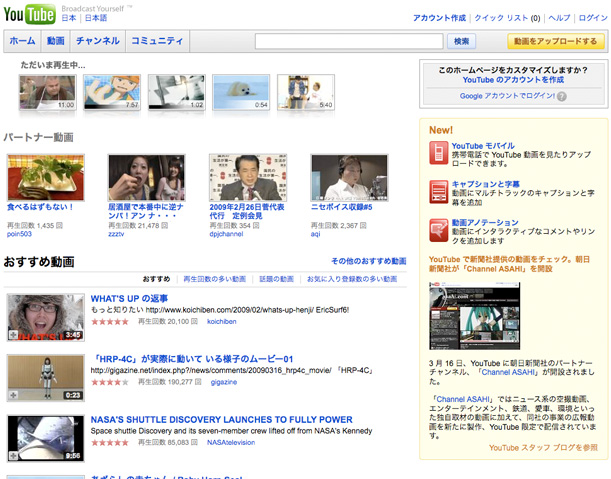Open the 居酒屋 partner video thumbnail

tap(147, 177)
